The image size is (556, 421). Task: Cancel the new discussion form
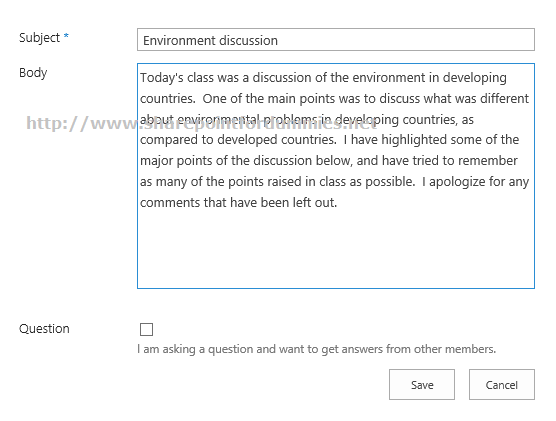pyautogui.click(x=501, y=384)
